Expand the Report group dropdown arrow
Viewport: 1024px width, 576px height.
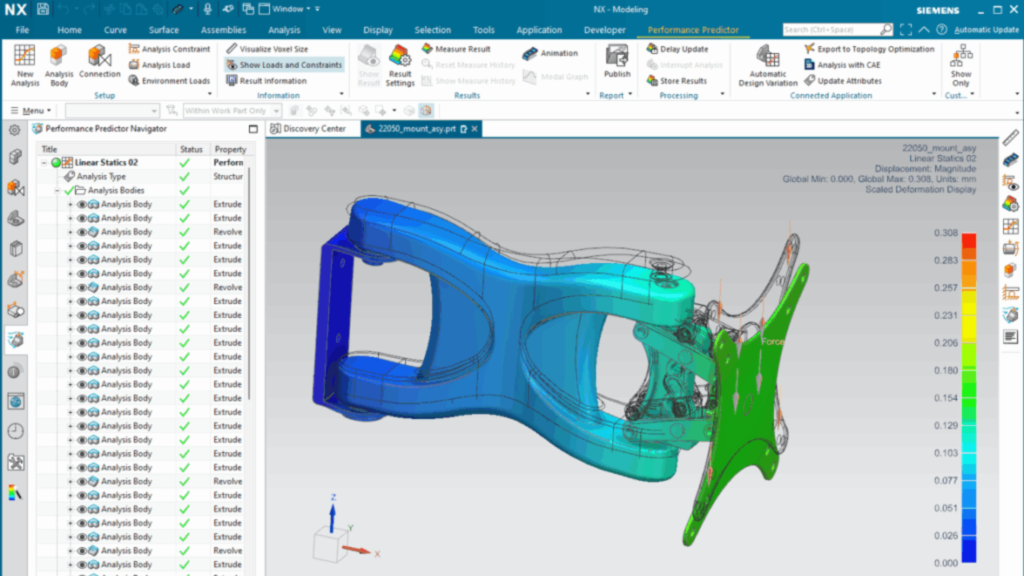[630, 95]
